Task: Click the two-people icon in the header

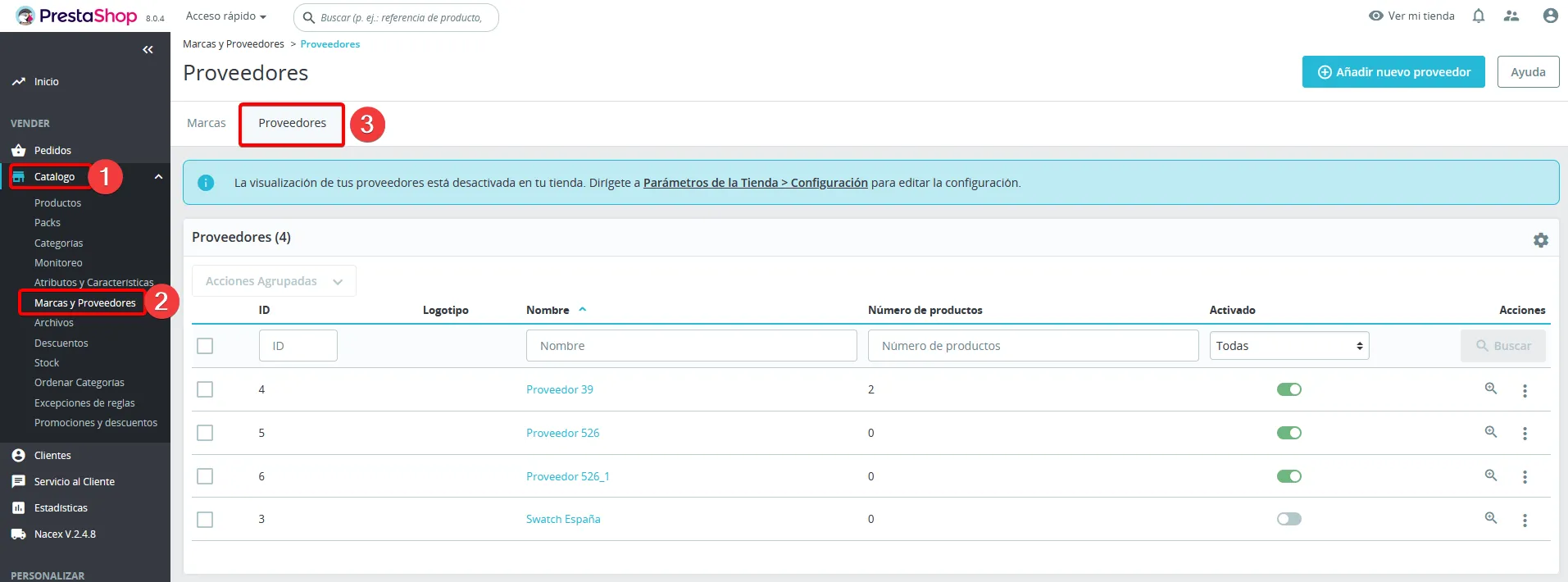Action: [1511, 16]
